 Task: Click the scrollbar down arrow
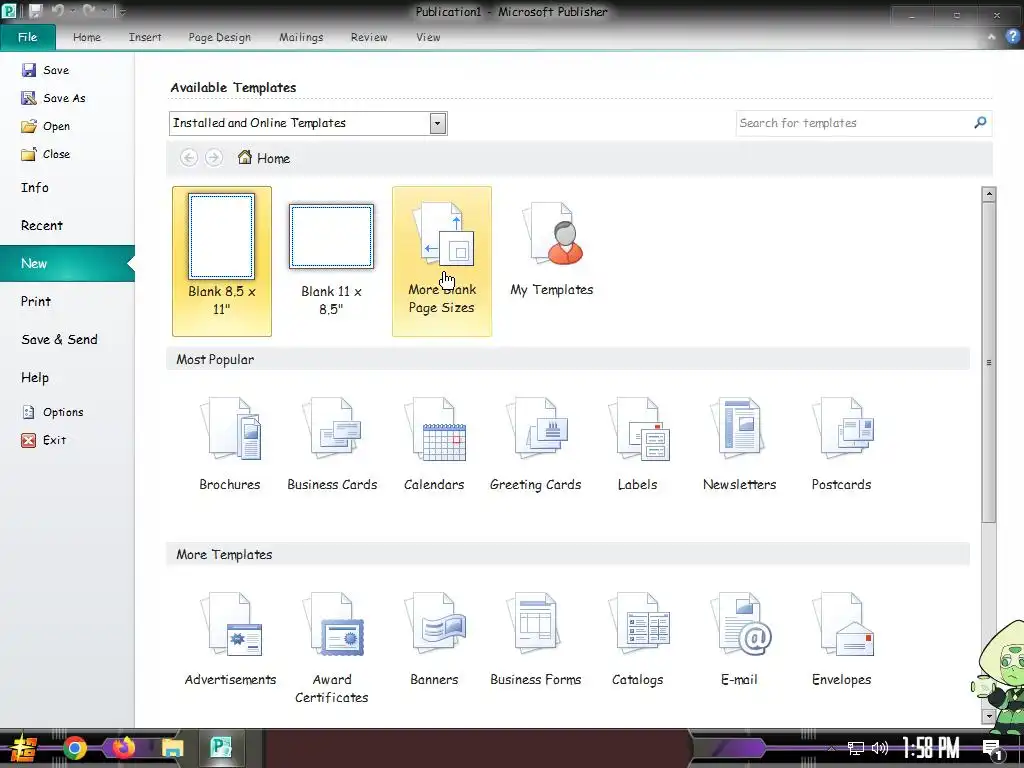point(989,716)
